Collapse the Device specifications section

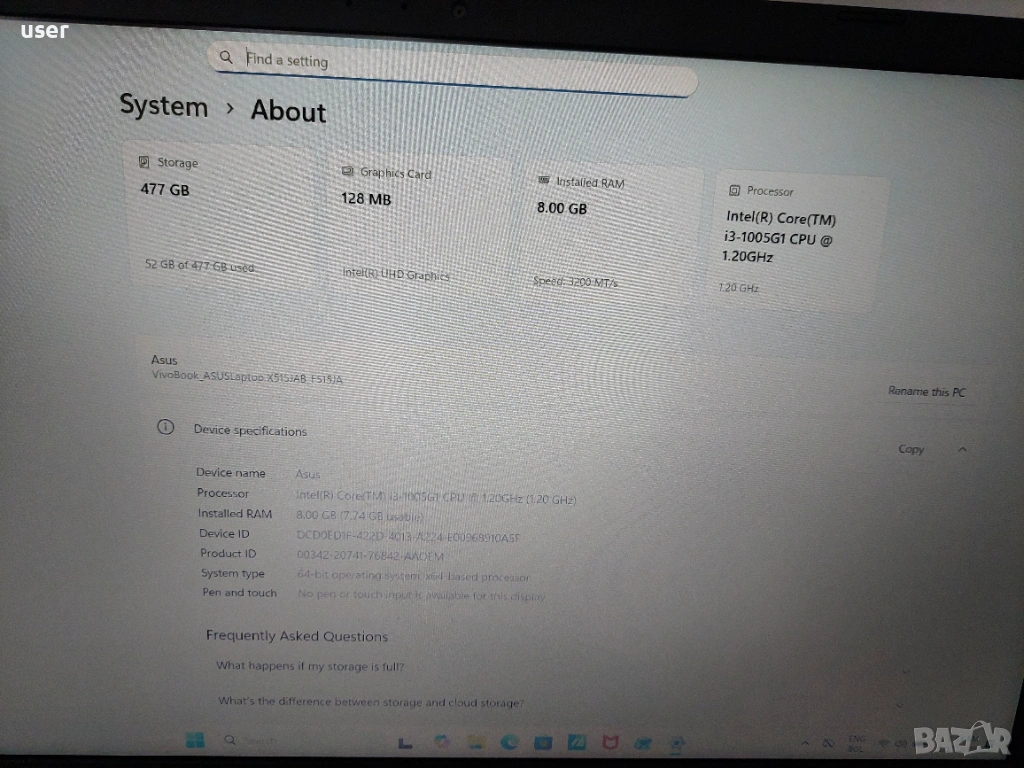[x=962, y=450]
